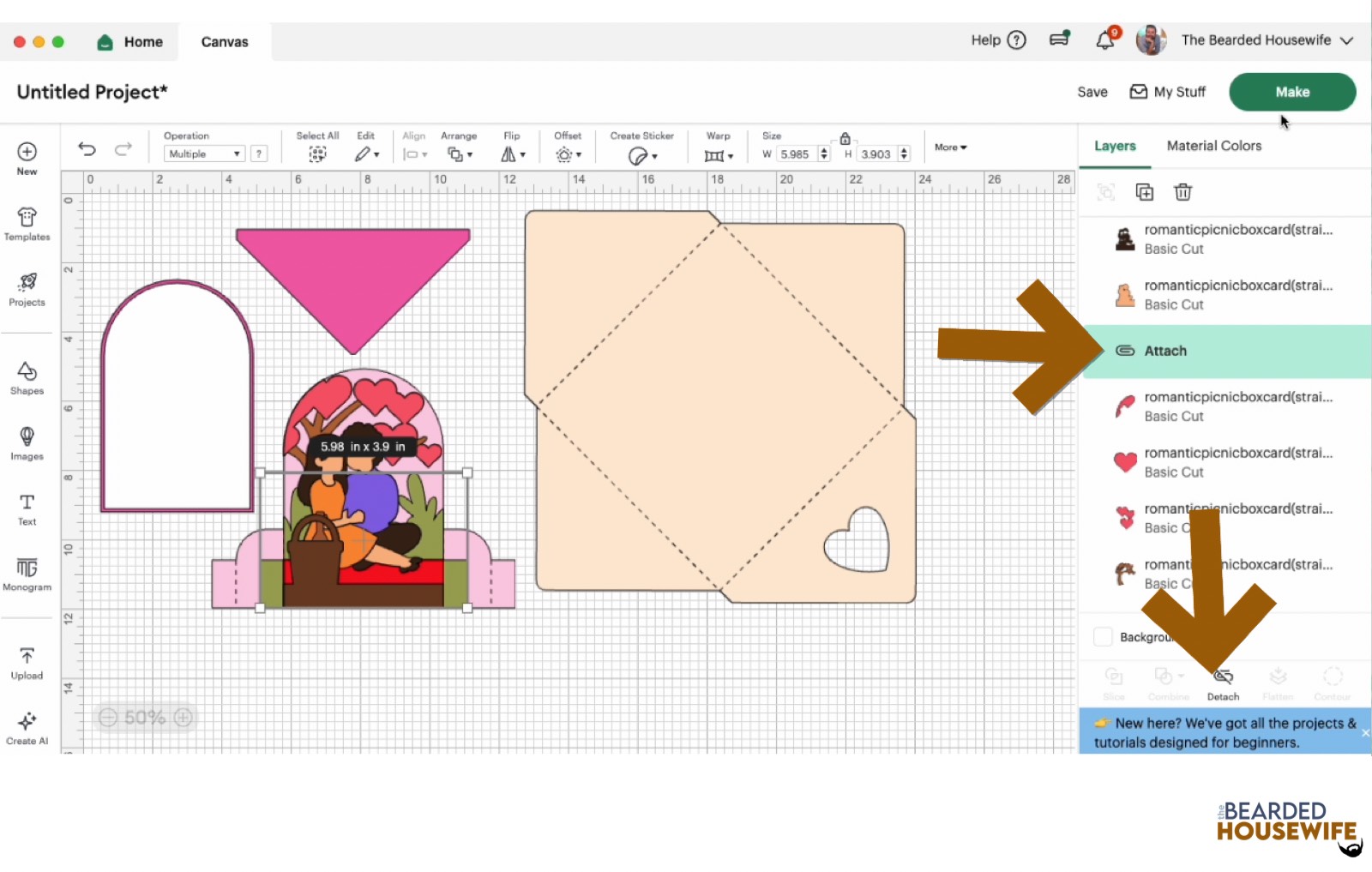Click Detach in the layers panel

pos(1223,683)
